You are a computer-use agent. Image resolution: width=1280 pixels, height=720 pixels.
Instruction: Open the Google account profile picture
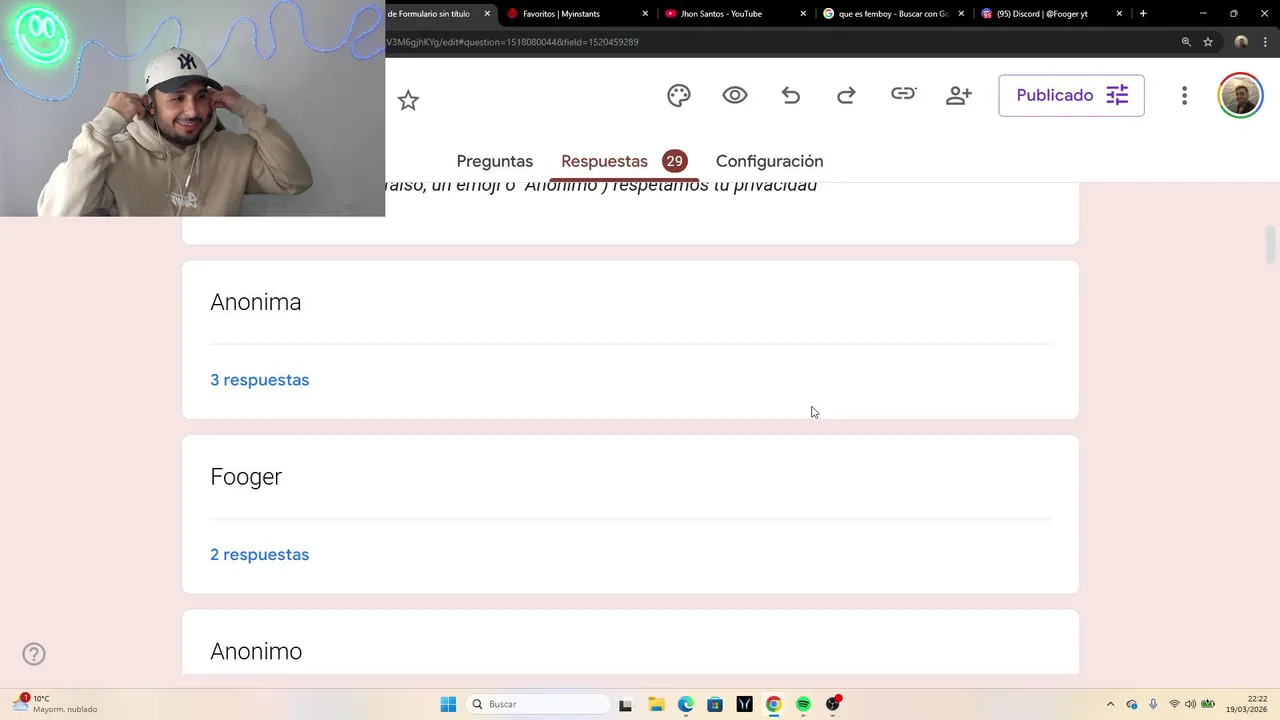1240,96
